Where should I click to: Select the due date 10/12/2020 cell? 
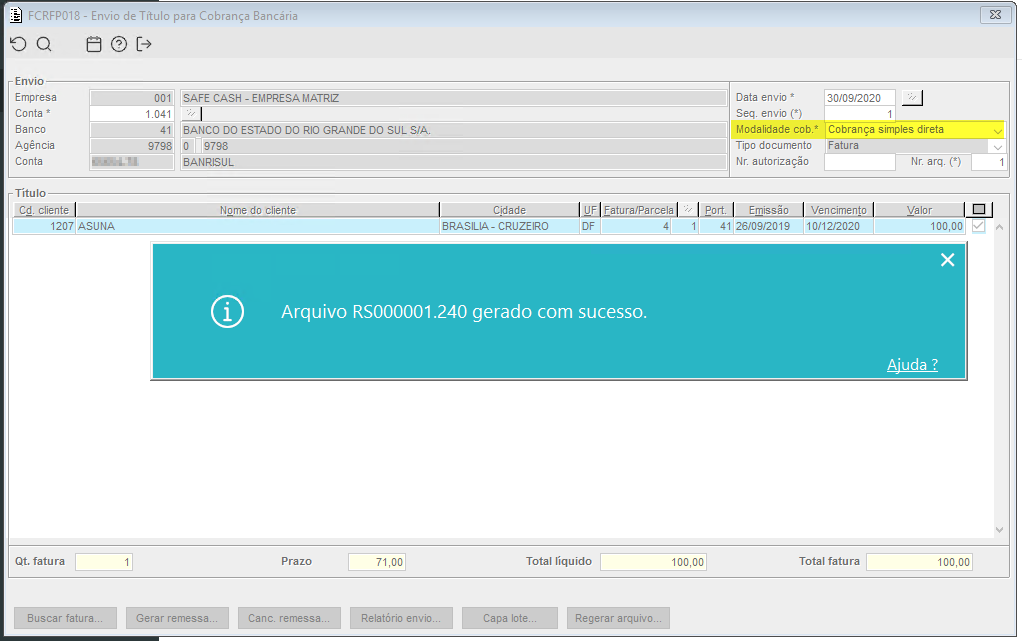coord(839,226)
